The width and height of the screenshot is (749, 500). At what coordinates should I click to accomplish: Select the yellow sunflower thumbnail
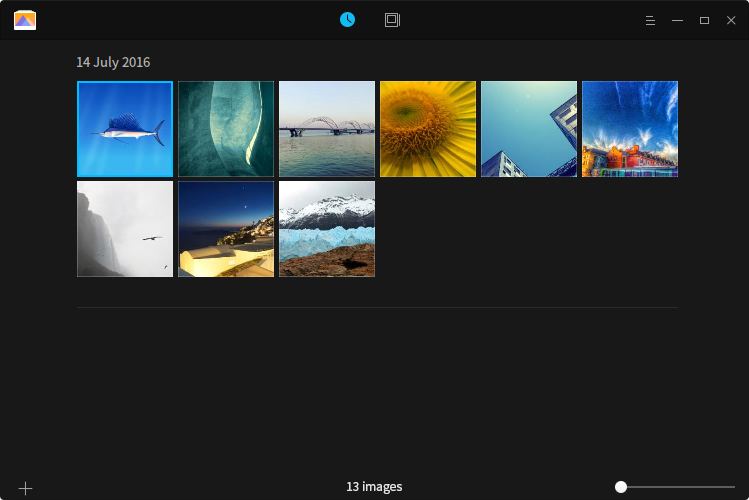point(428,129)
